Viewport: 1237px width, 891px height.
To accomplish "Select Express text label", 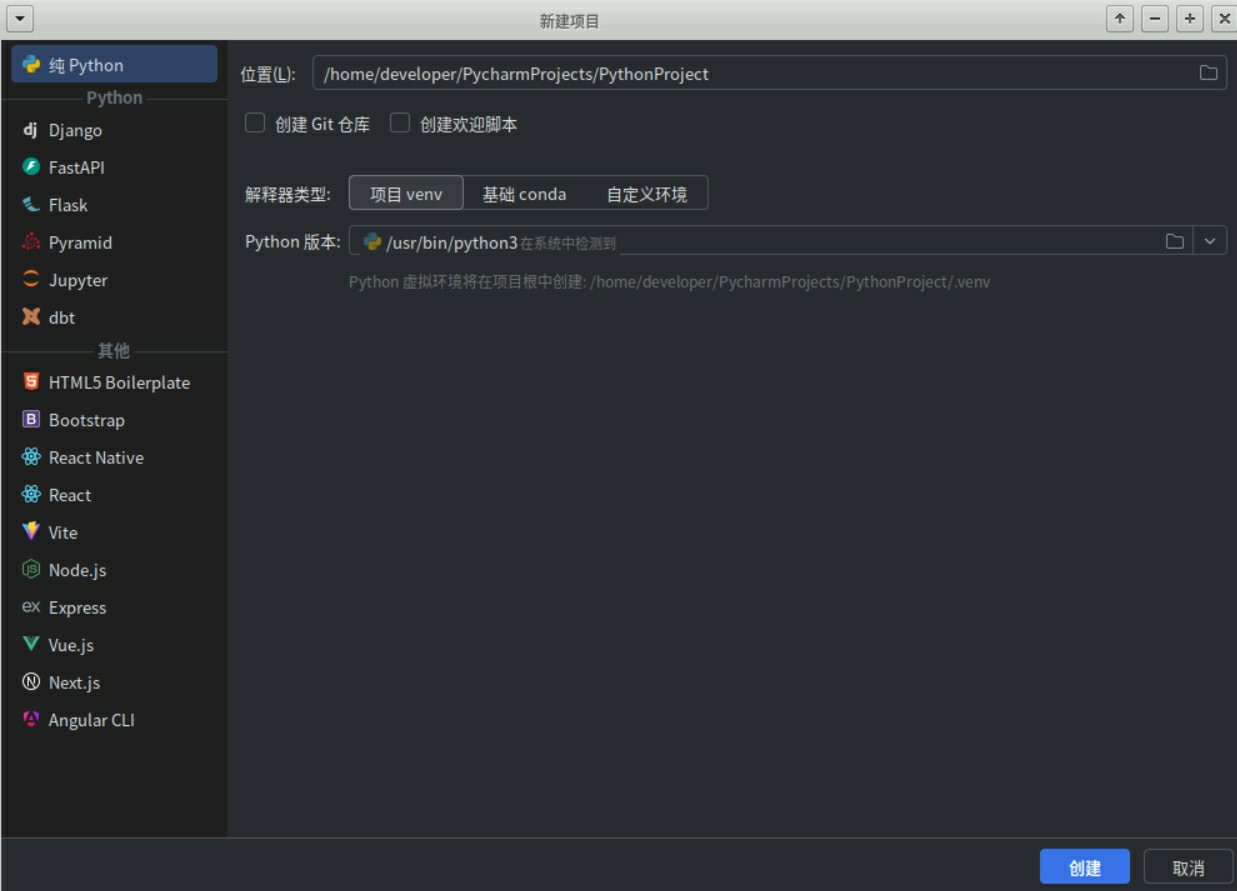I will tap(77, 607).
